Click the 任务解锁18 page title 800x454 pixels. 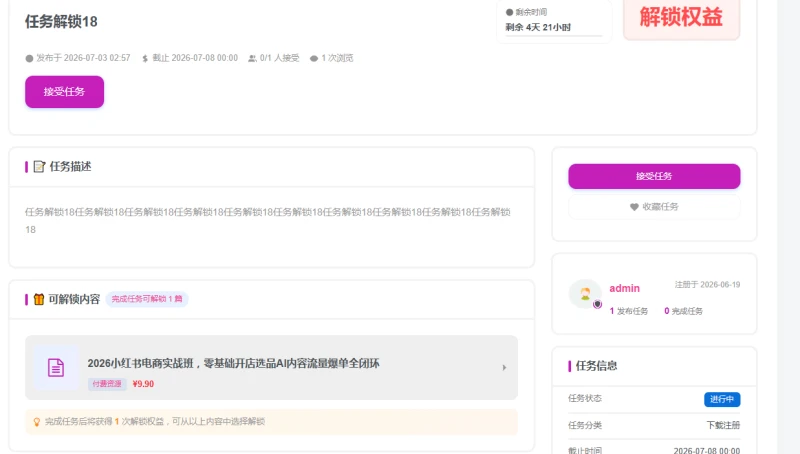(61, 21)
